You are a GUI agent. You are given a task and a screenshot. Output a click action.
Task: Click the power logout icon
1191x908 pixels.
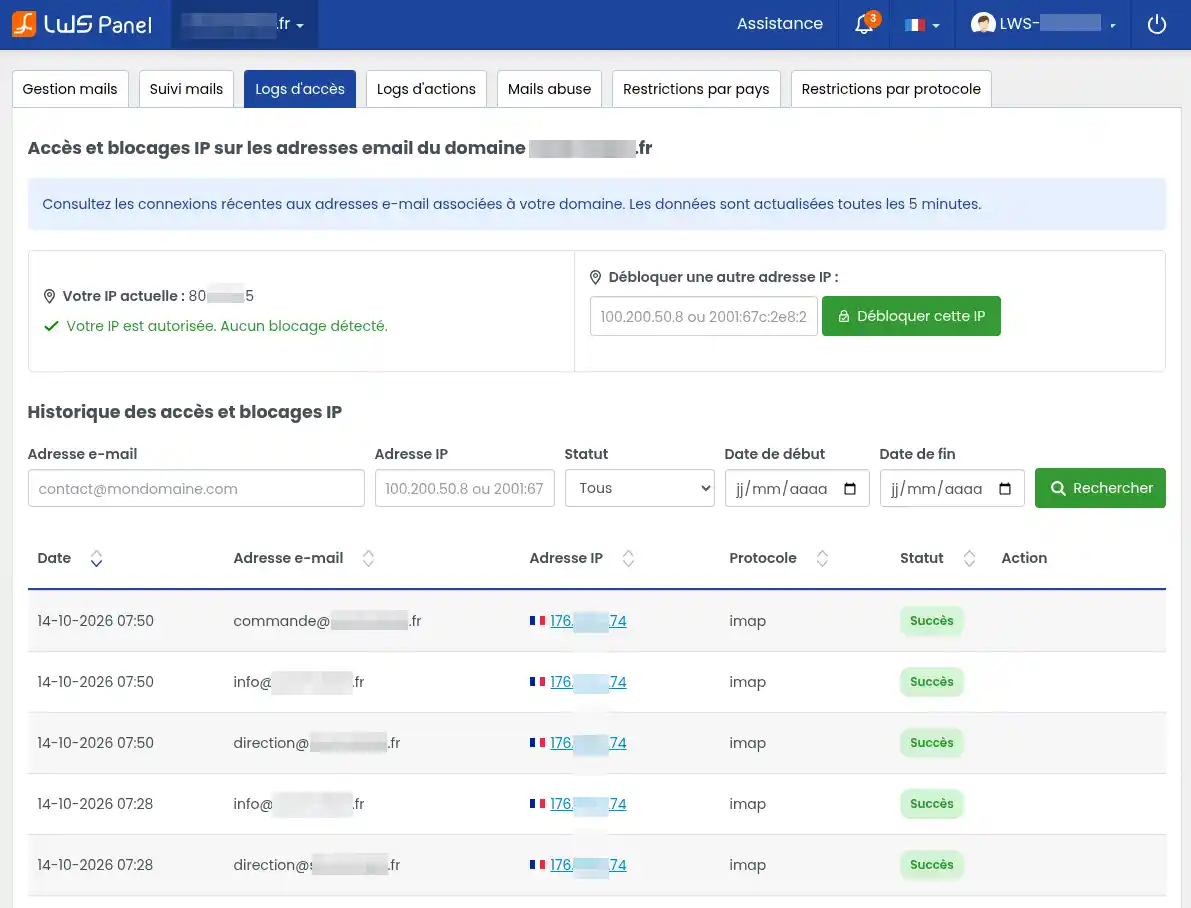point(1156,24)
